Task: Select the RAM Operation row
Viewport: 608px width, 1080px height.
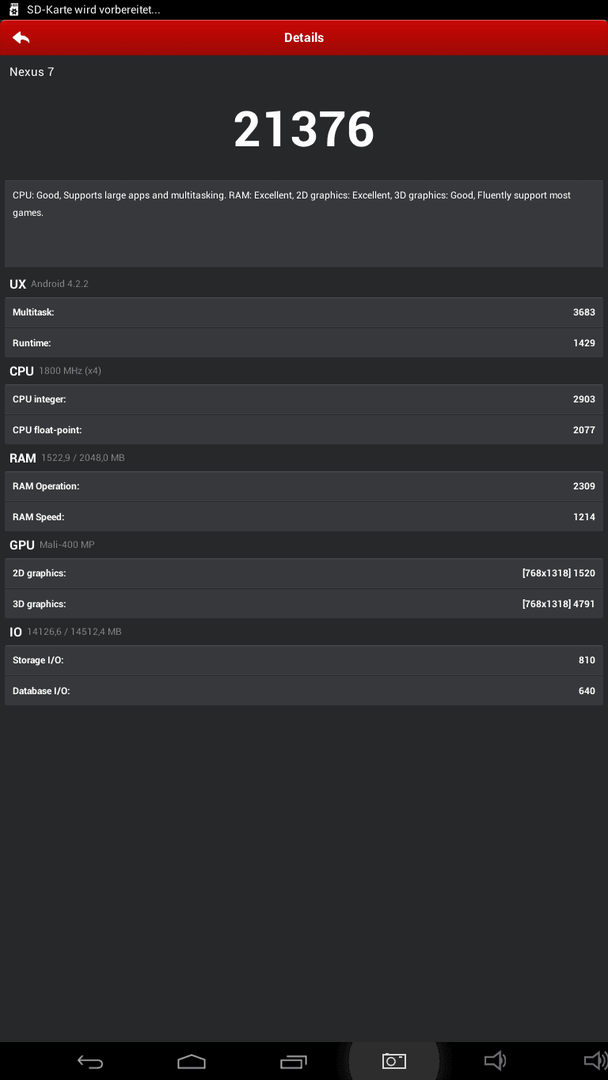Action: coord(304,486)
